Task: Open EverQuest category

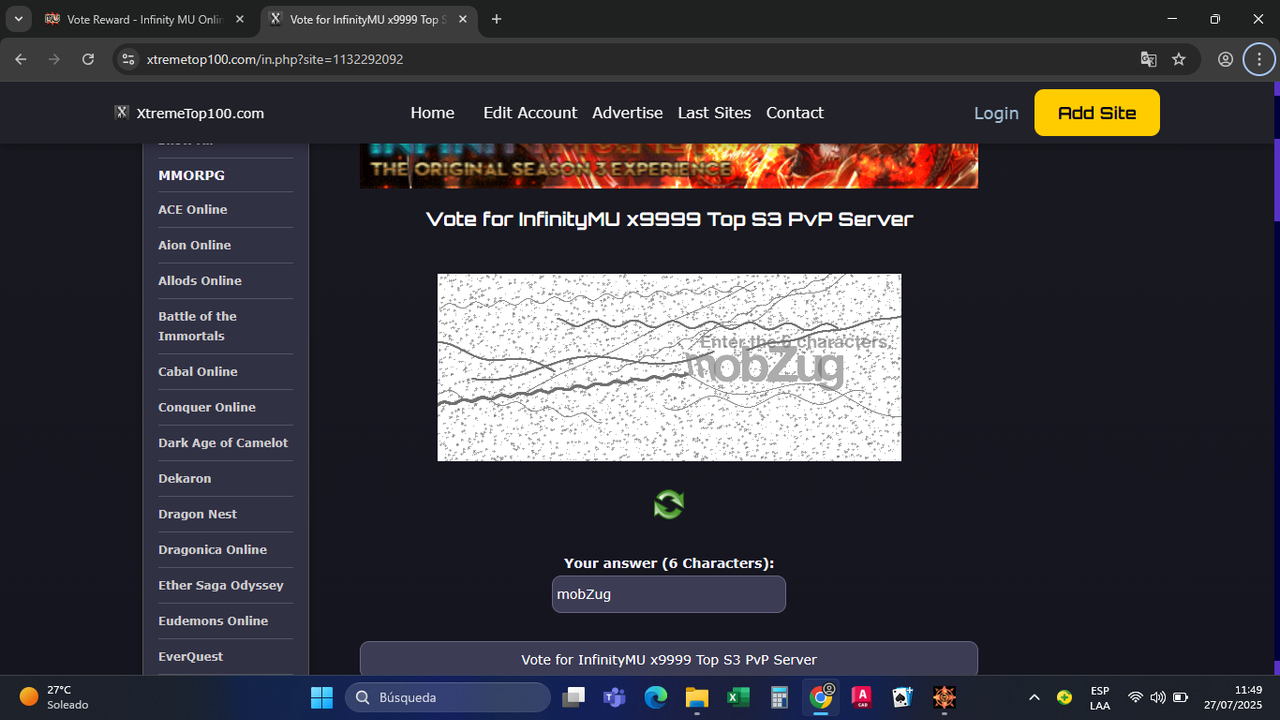Action: click(191, 657)
